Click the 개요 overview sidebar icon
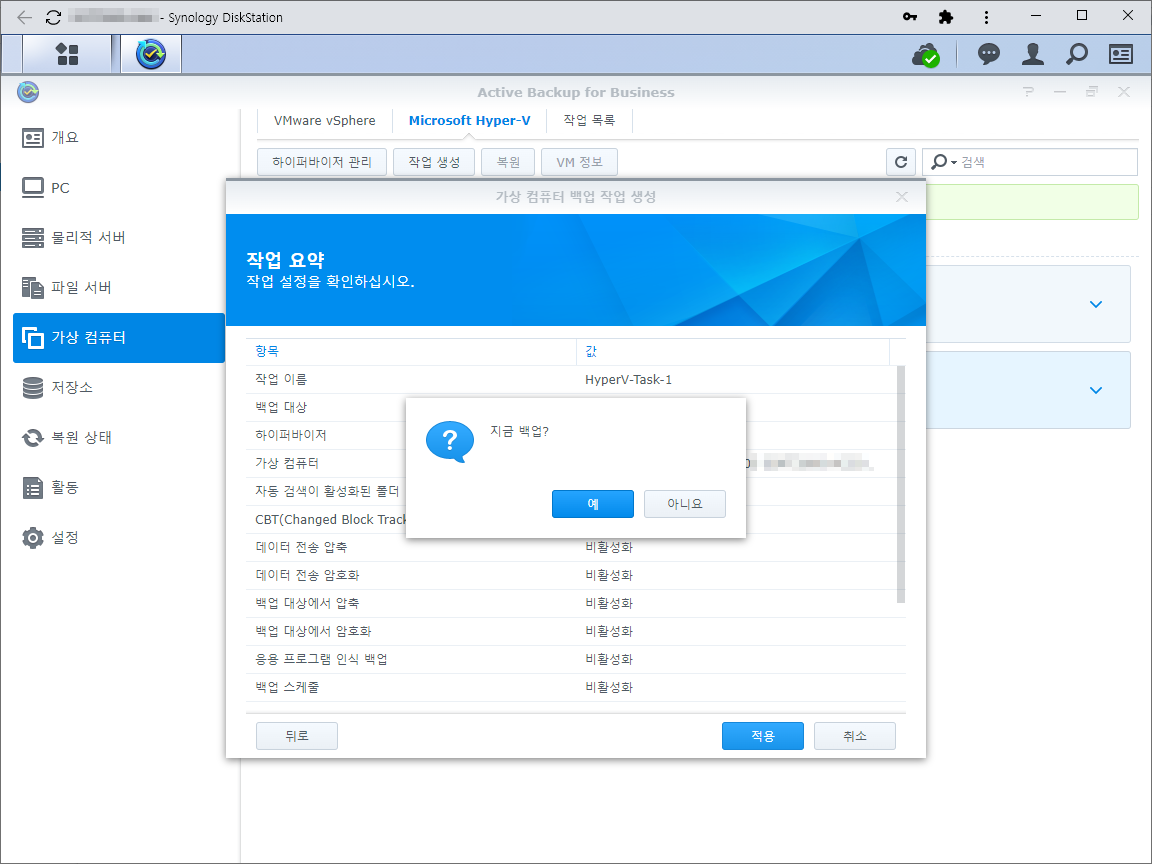 pyautogui.click(x=32, y=137)
